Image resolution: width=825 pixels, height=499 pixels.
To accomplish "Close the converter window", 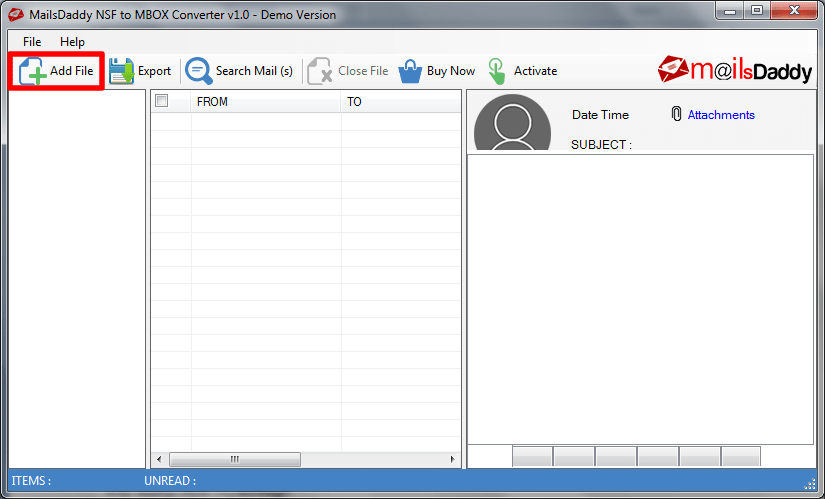I will point(794,11).
